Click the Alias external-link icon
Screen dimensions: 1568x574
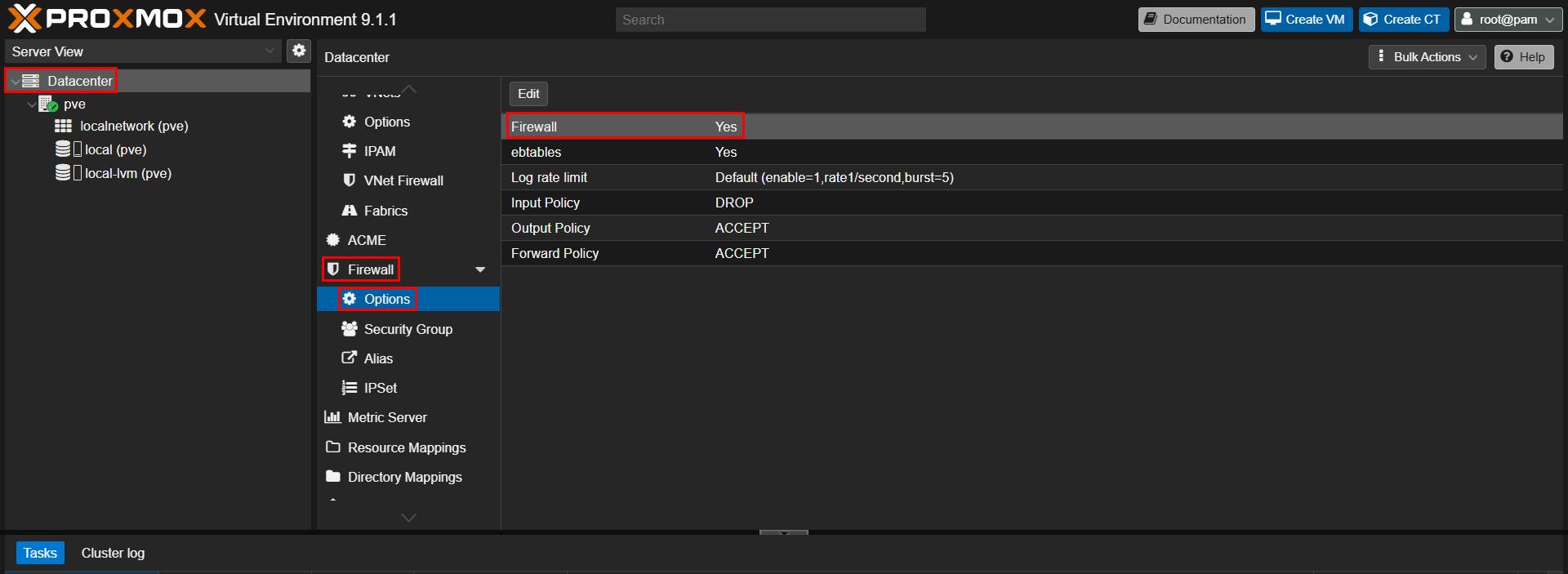[350, 358]
